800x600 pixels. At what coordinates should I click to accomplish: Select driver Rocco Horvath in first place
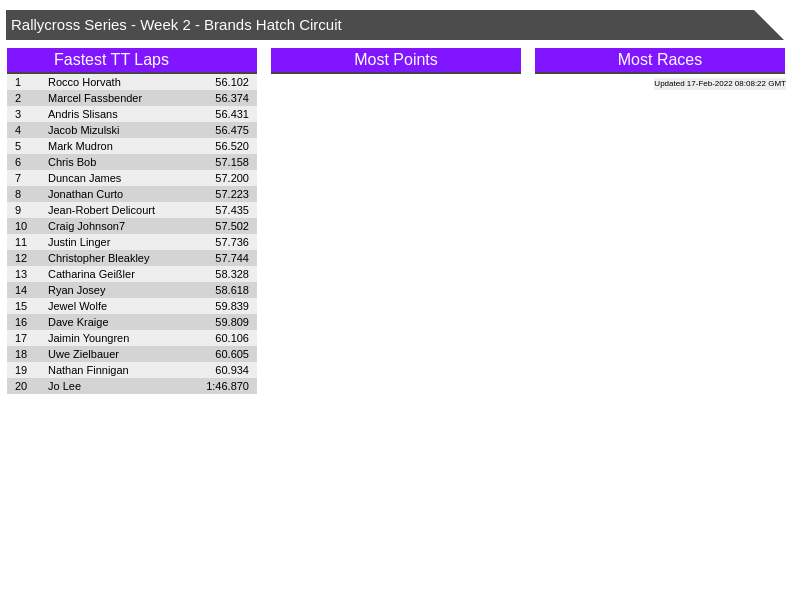tap(84, 82)
